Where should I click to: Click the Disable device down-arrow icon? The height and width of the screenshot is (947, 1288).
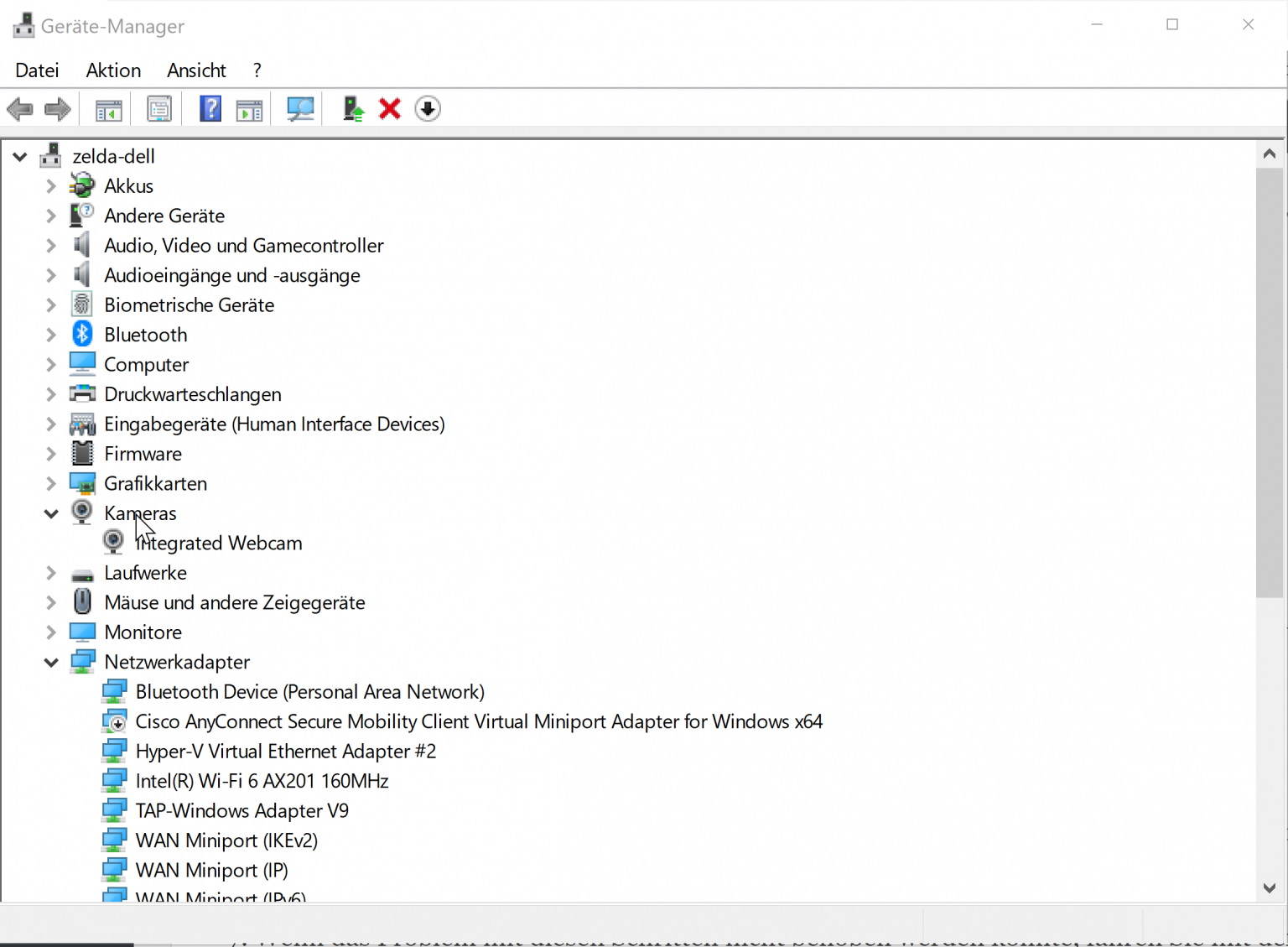[428, 108]
